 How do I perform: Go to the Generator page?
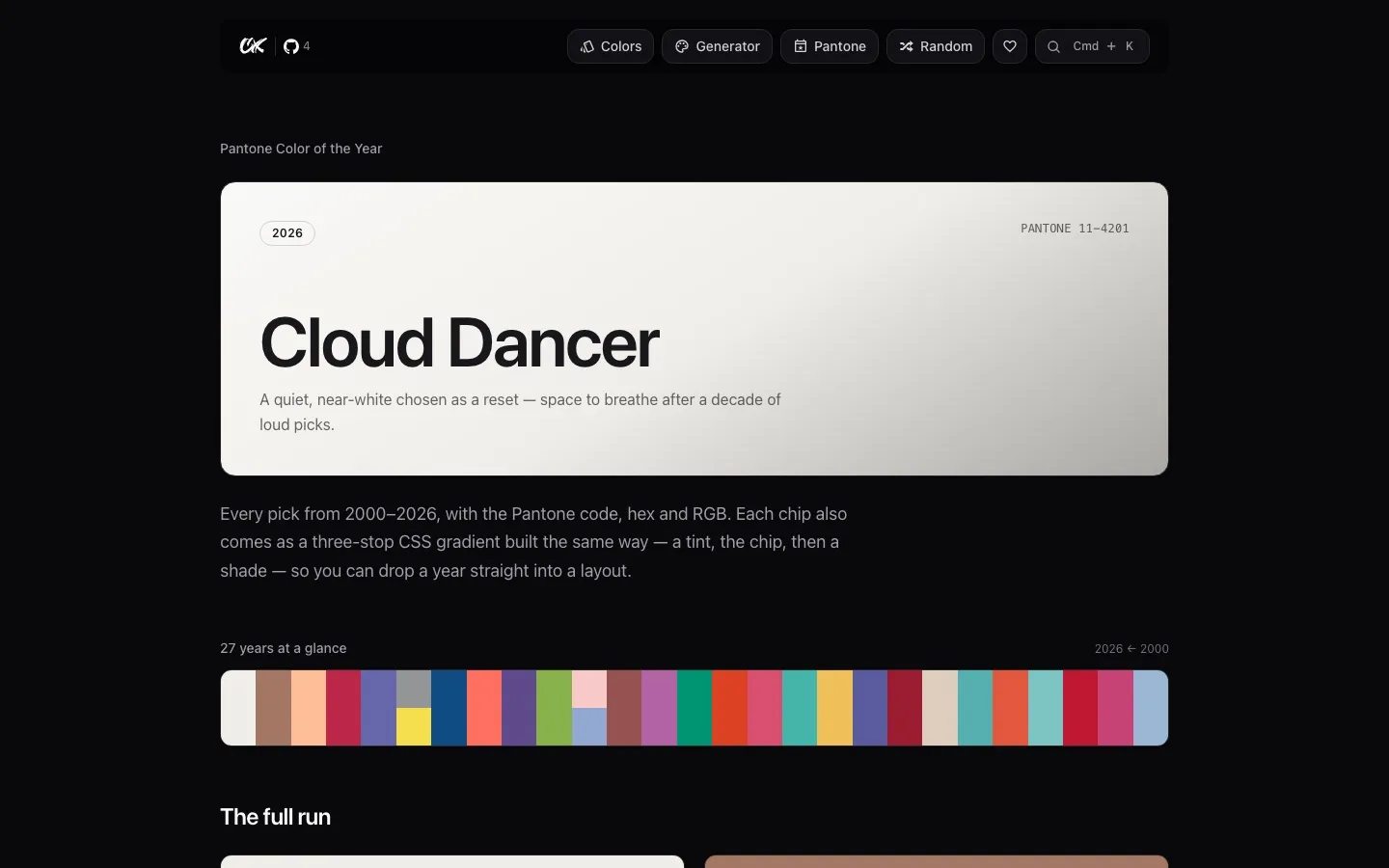tap(717, 46)
